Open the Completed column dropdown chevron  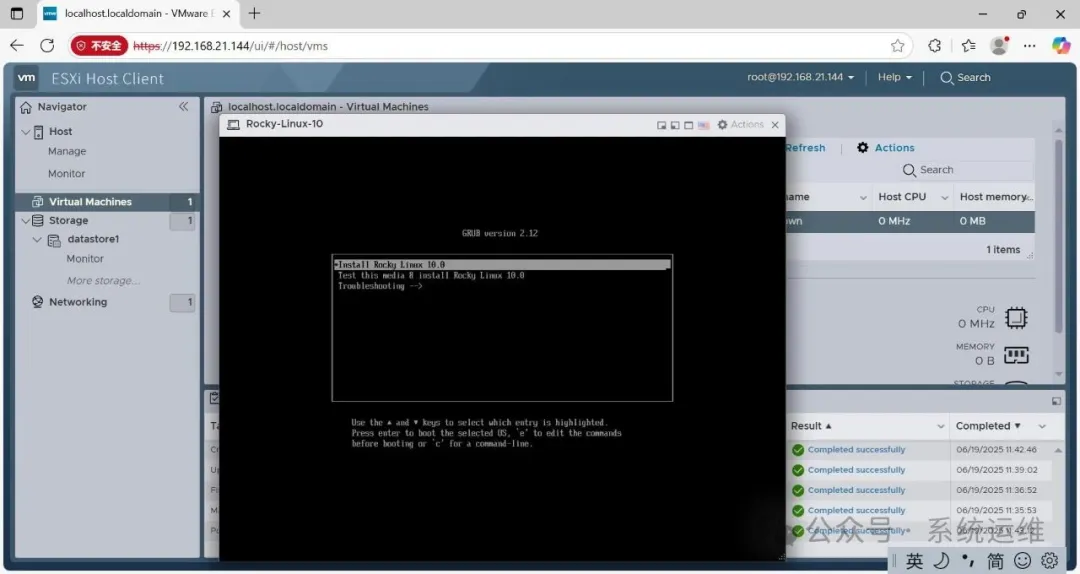1042,427
